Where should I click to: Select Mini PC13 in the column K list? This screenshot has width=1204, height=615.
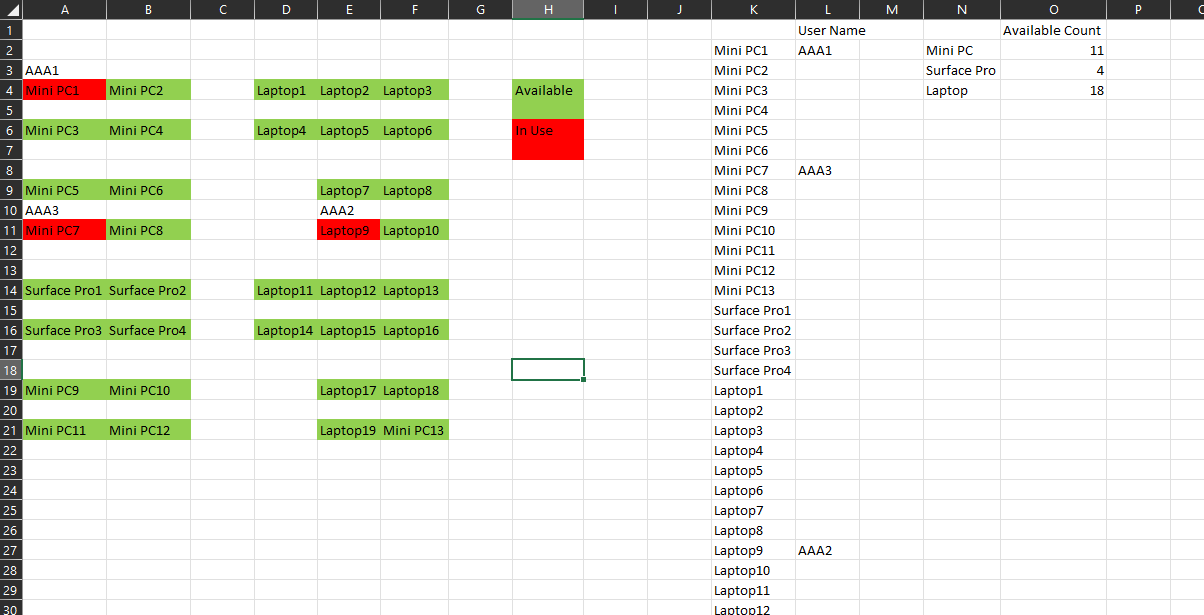753,290
